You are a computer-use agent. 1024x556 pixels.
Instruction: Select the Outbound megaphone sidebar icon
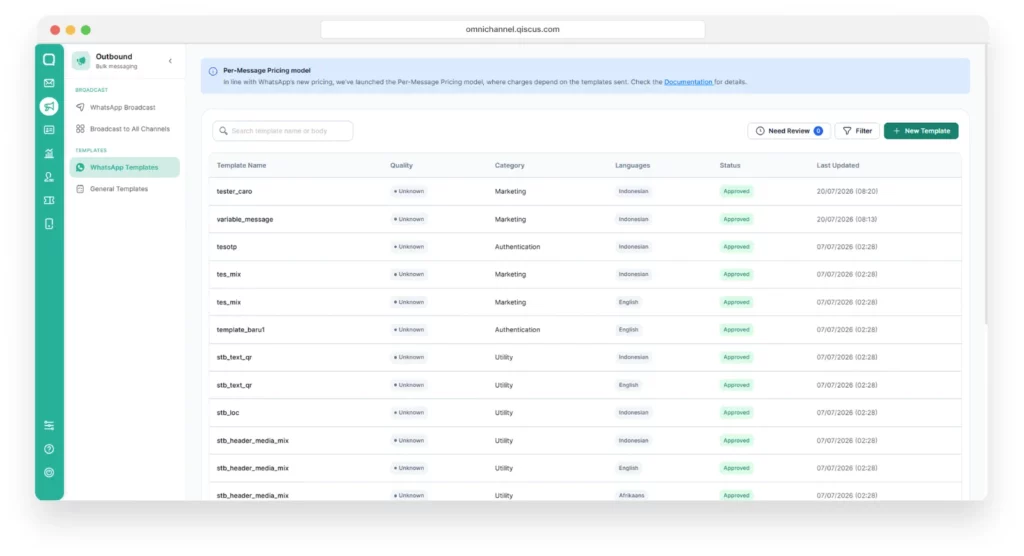pyautogui.click(x=49, y=106)
